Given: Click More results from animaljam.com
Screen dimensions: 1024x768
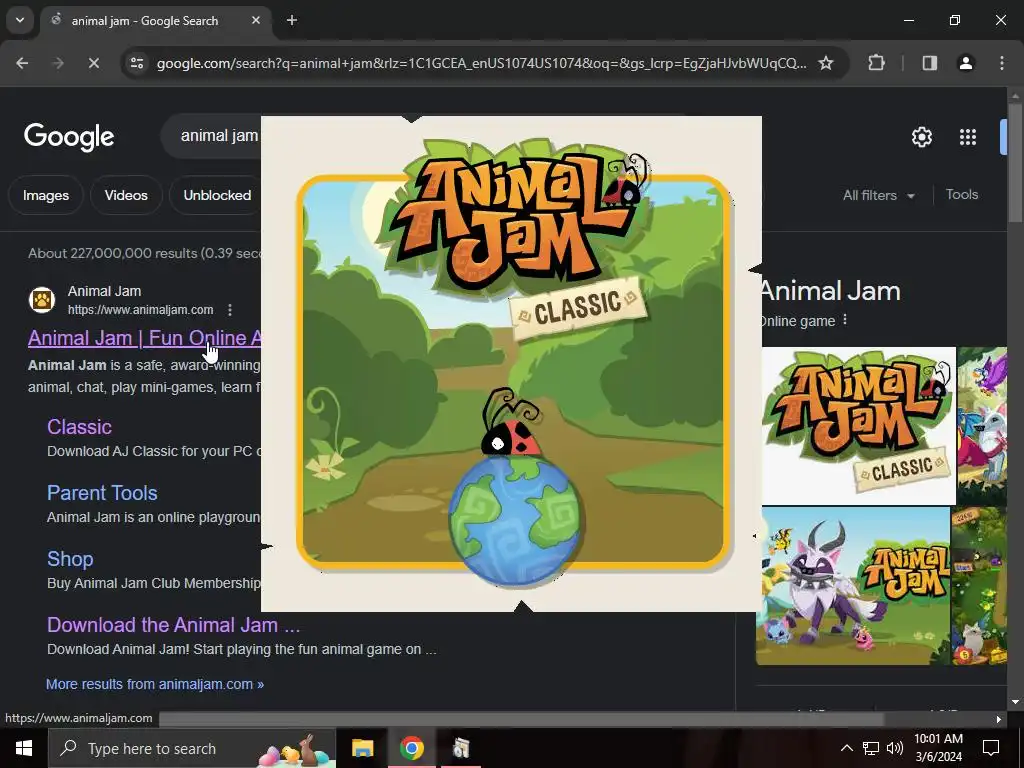Looking at the screenshot, I should [x=155, y=684].
